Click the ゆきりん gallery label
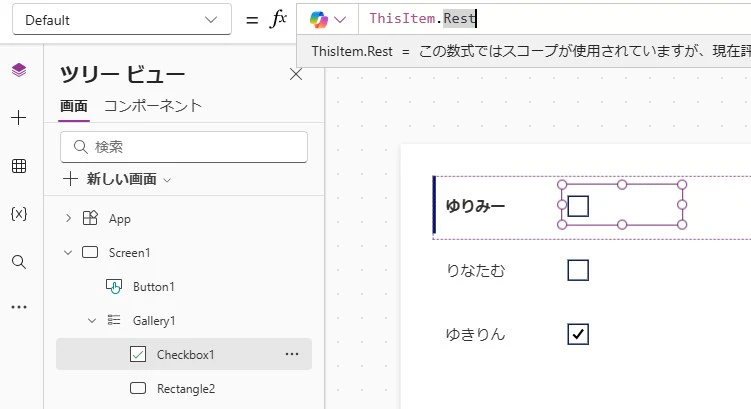Viewport: 751px width, 409px height. pos(476,334)
